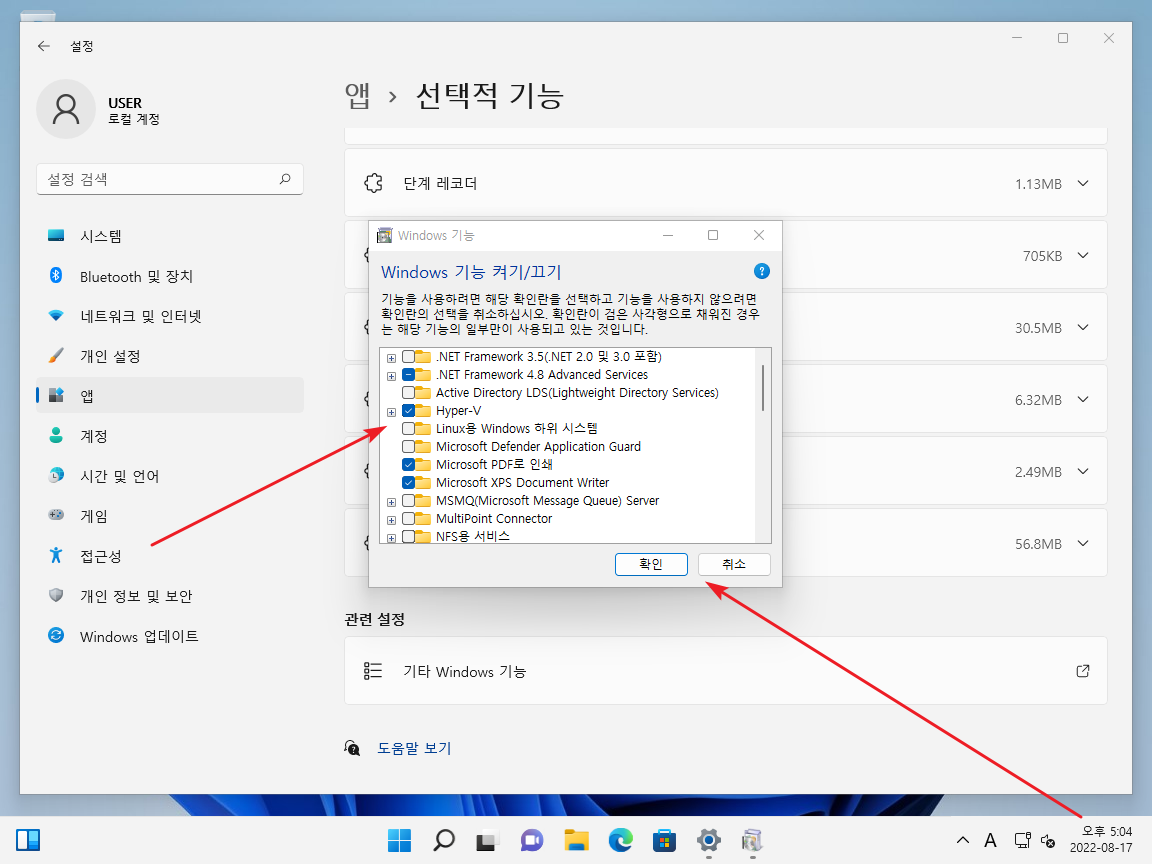Click external-link icon on 기타 Windows 기능
The height and width of the screenshot is (864, 1152).
click(1083, 671)
